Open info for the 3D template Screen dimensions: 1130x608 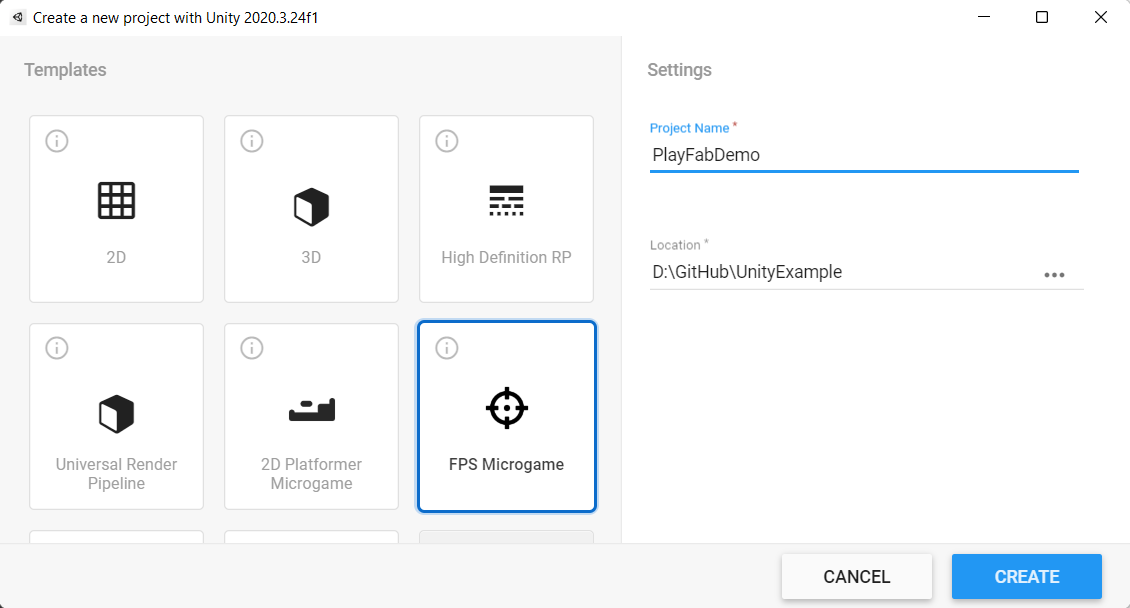click(x=252, y=140)
